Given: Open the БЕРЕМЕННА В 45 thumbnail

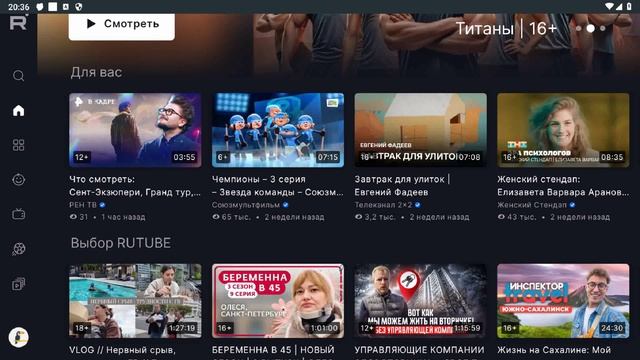Looking at the screenshot, I should [x=278, y=301].
